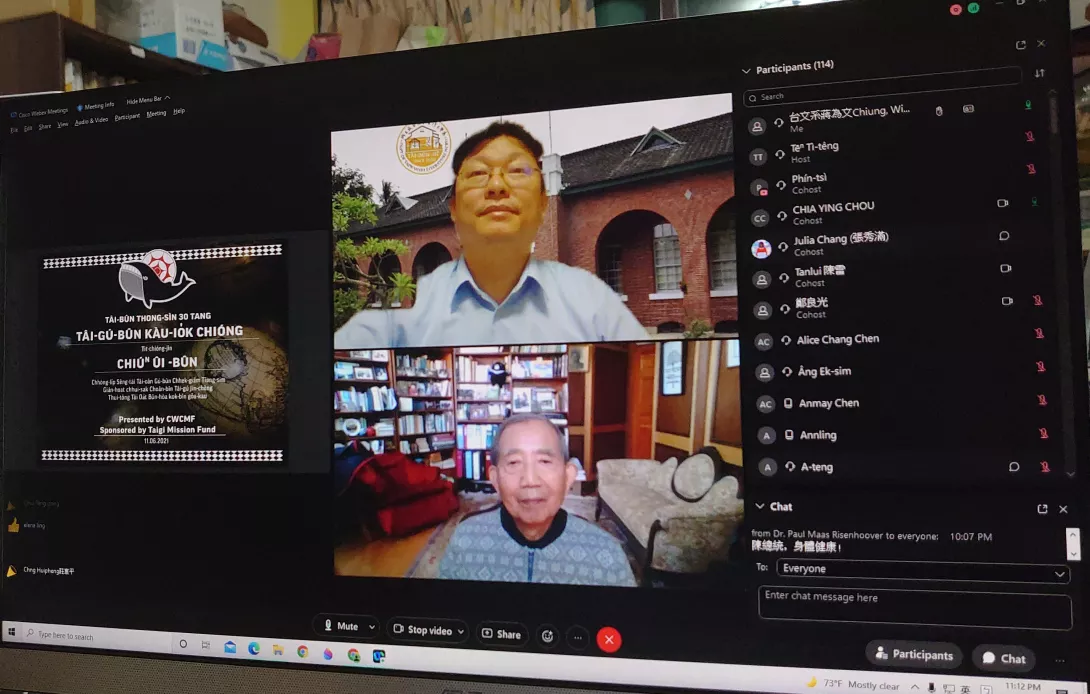Click muted mic icon for Alice Chang Chen
This screenshot has width=1090, height=694.
[1039, 333]
